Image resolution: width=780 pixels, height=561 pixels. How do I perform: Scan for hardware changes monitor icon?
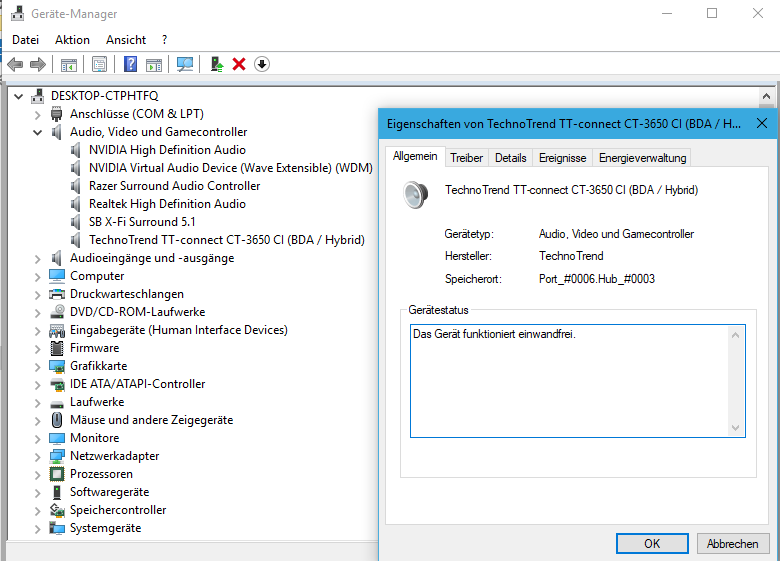185,64
